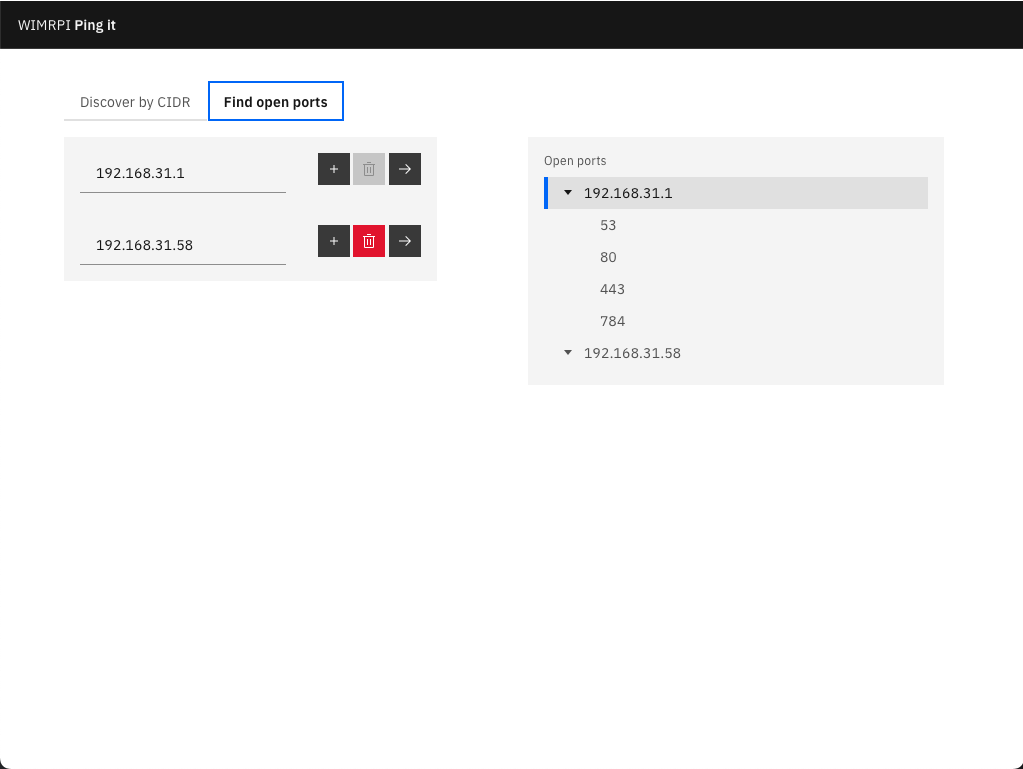Select port 784 in open ports tree
The height and width of the screenshot is (769, 1023).
coord(736,321)
